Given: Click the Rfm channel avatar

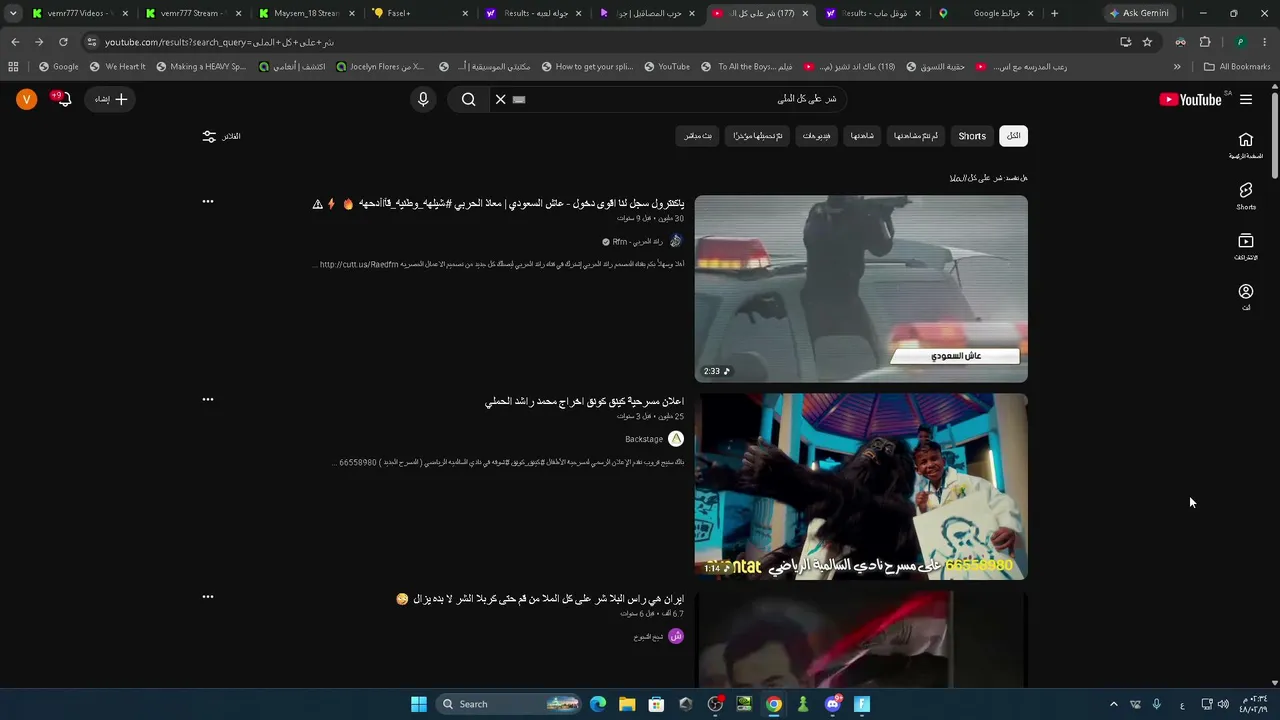Looking at the screenshot, I should (676, 241).
